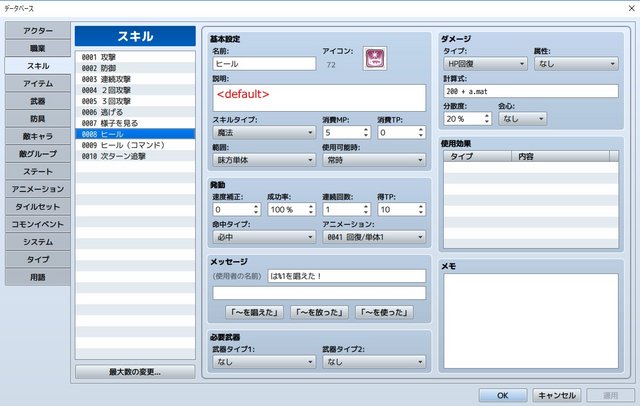Click the メモ note text area
The image size is (640, 406).
coord(531,321)
